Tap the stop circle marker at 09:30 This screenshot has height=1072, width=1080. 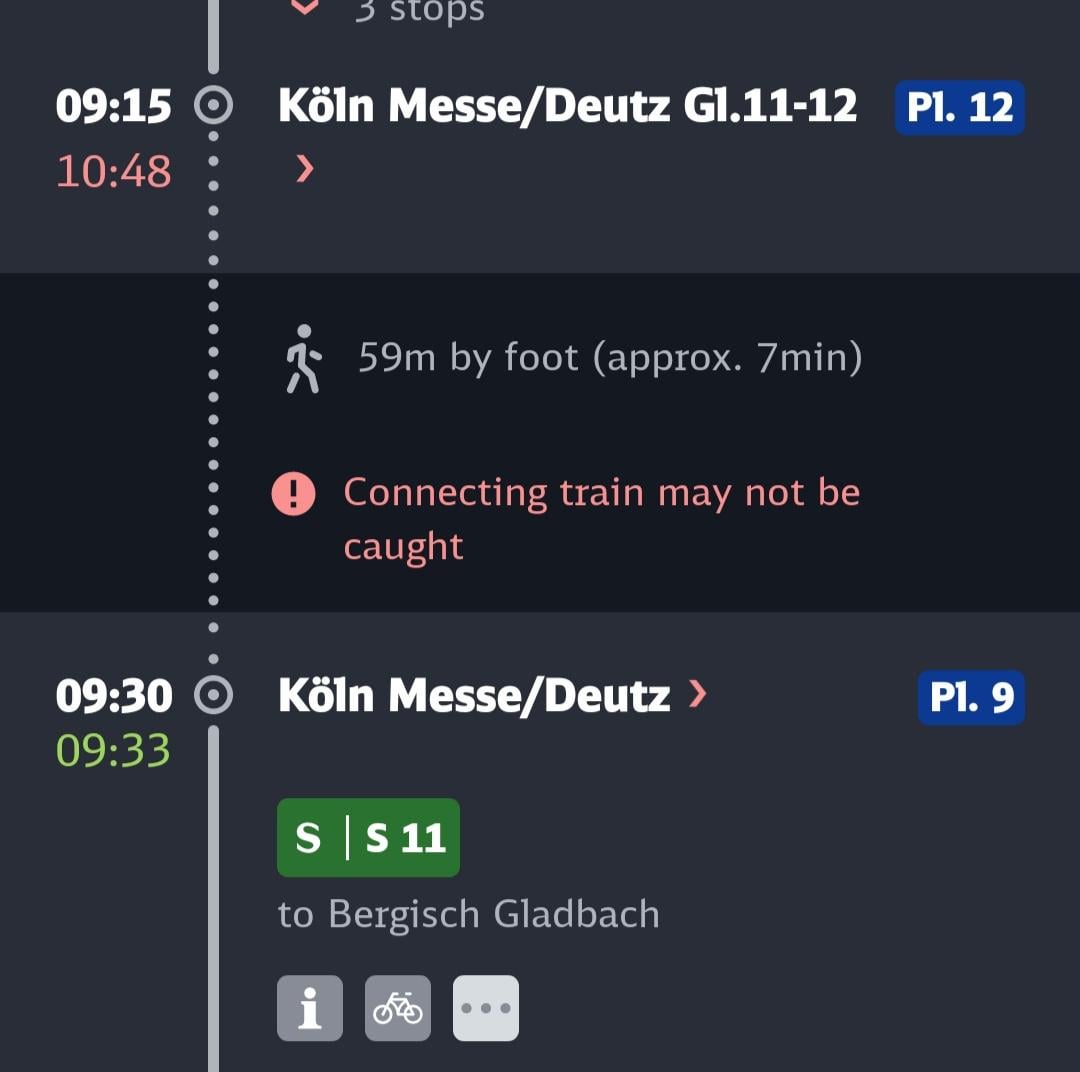213,695
